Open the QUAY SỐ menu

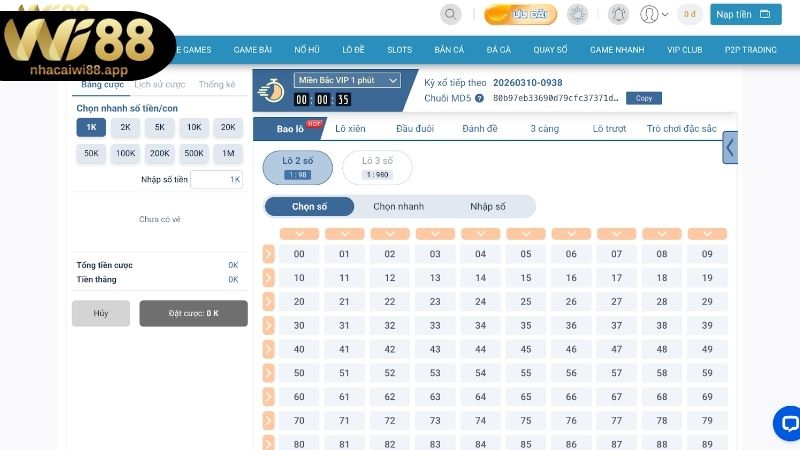pyautogui.click(x=550, y=49)
